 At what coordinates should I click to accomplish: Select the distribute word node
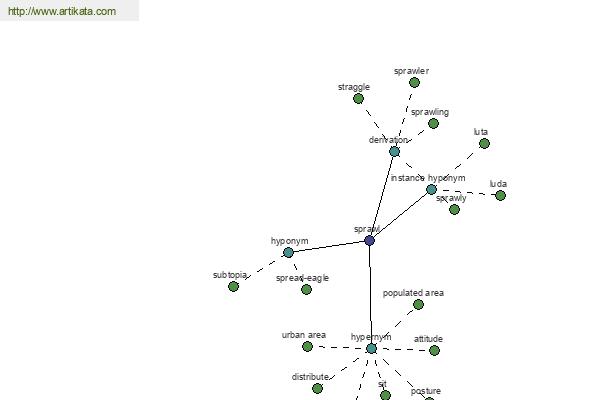click(317, 388)
